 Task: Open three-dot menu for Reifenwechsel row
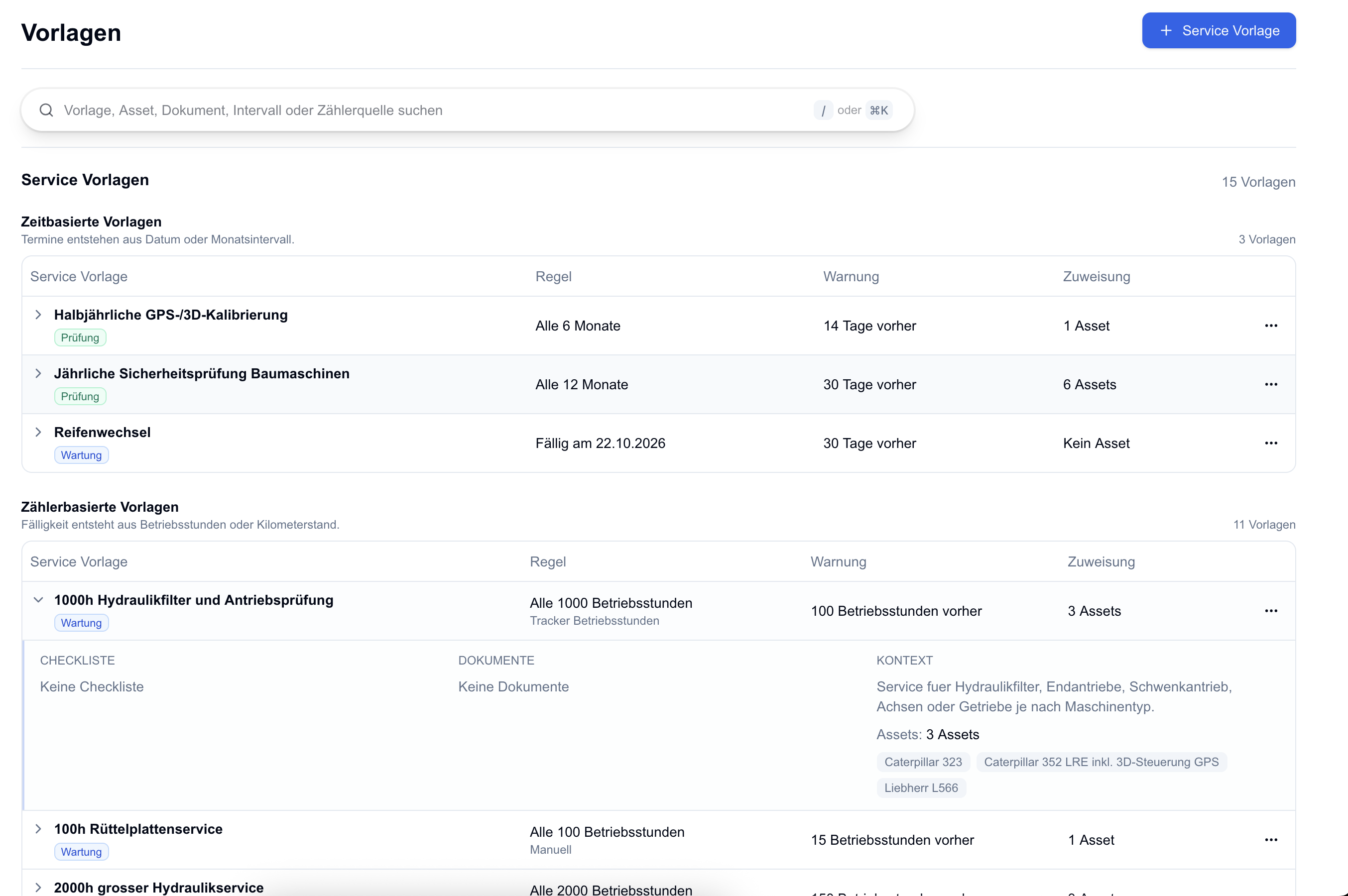1270,444
